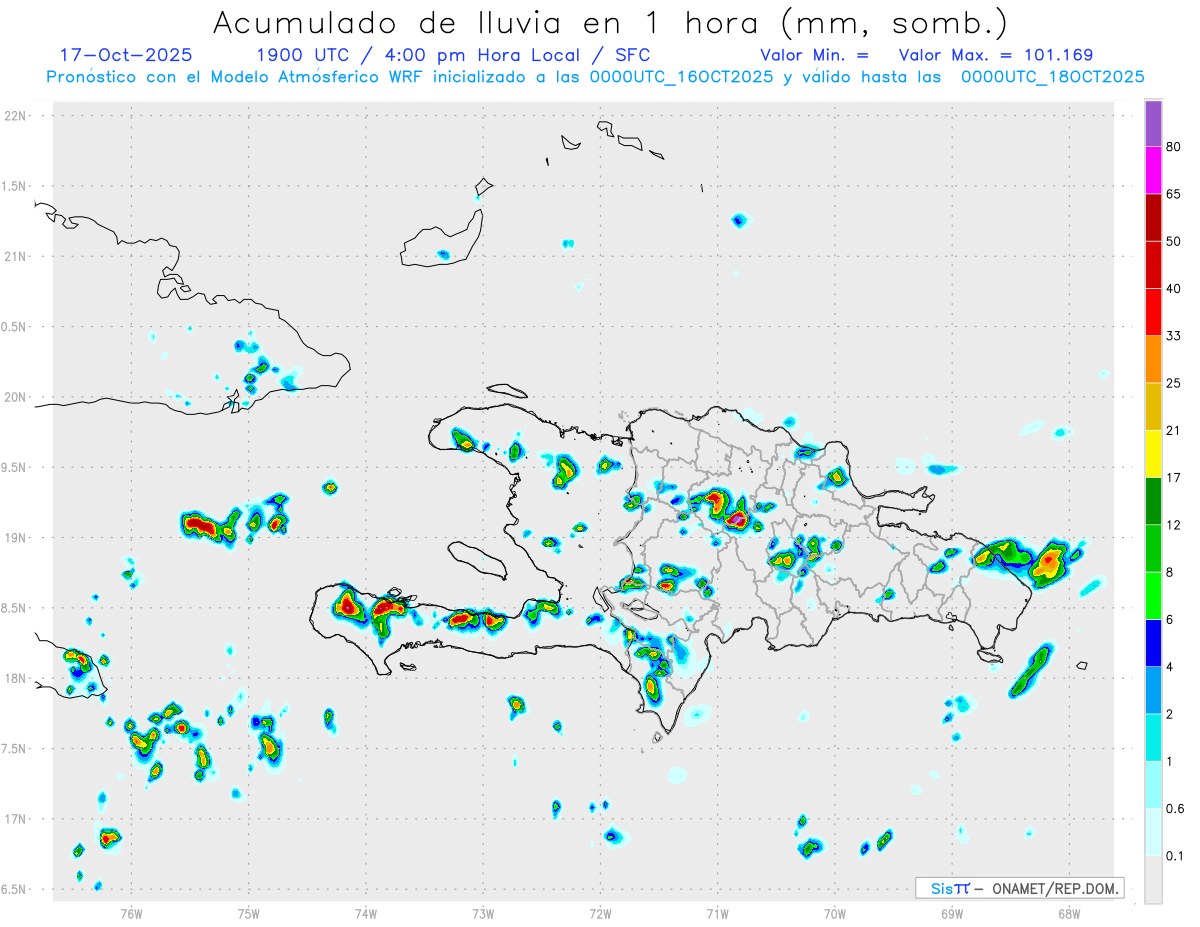1200x927 pixels.
Task: Click the WRF model forecast subtitle line
Action: pos(595,77)
